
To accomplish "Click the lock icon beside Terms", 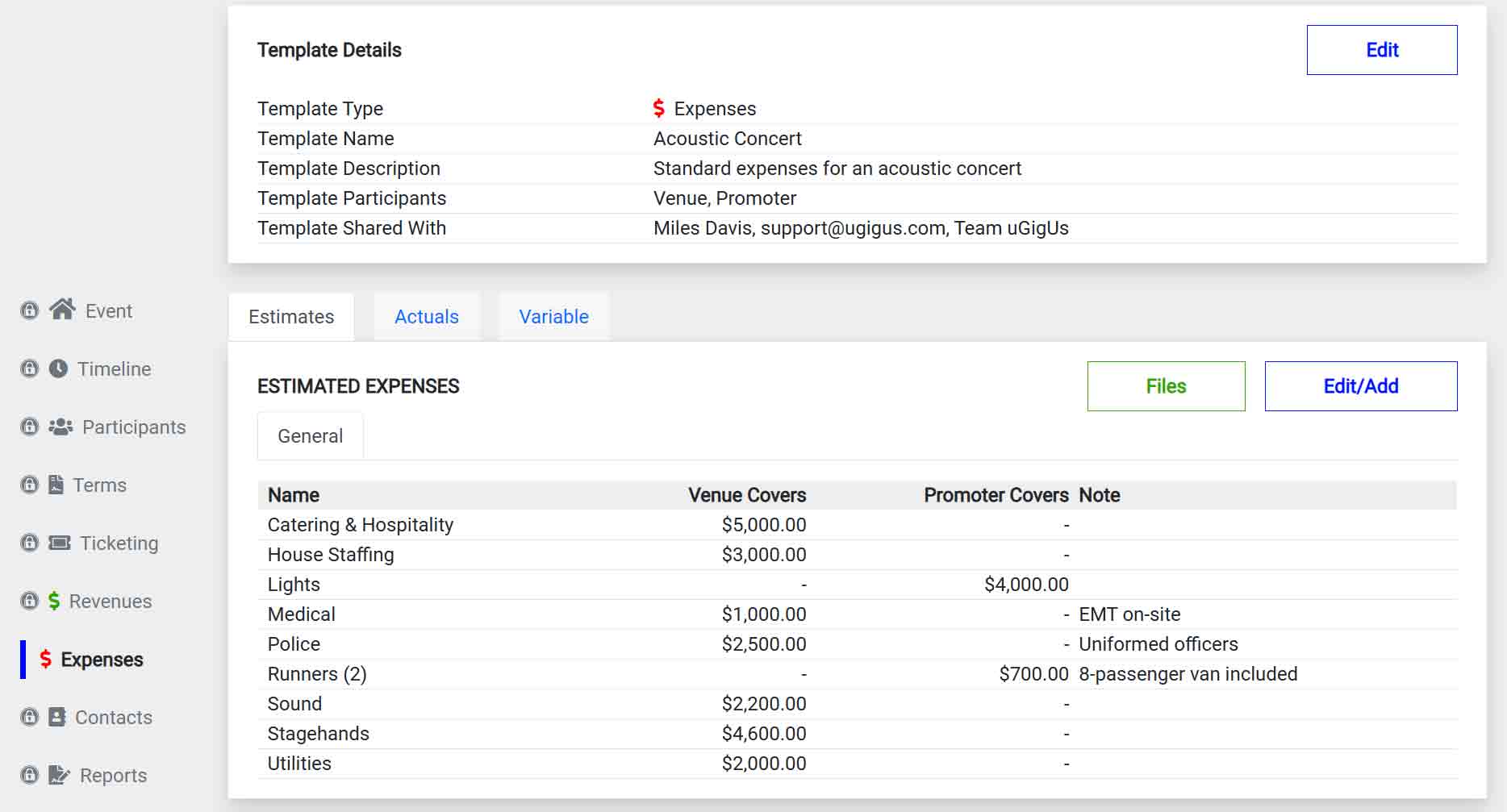I will click(30, 485).
